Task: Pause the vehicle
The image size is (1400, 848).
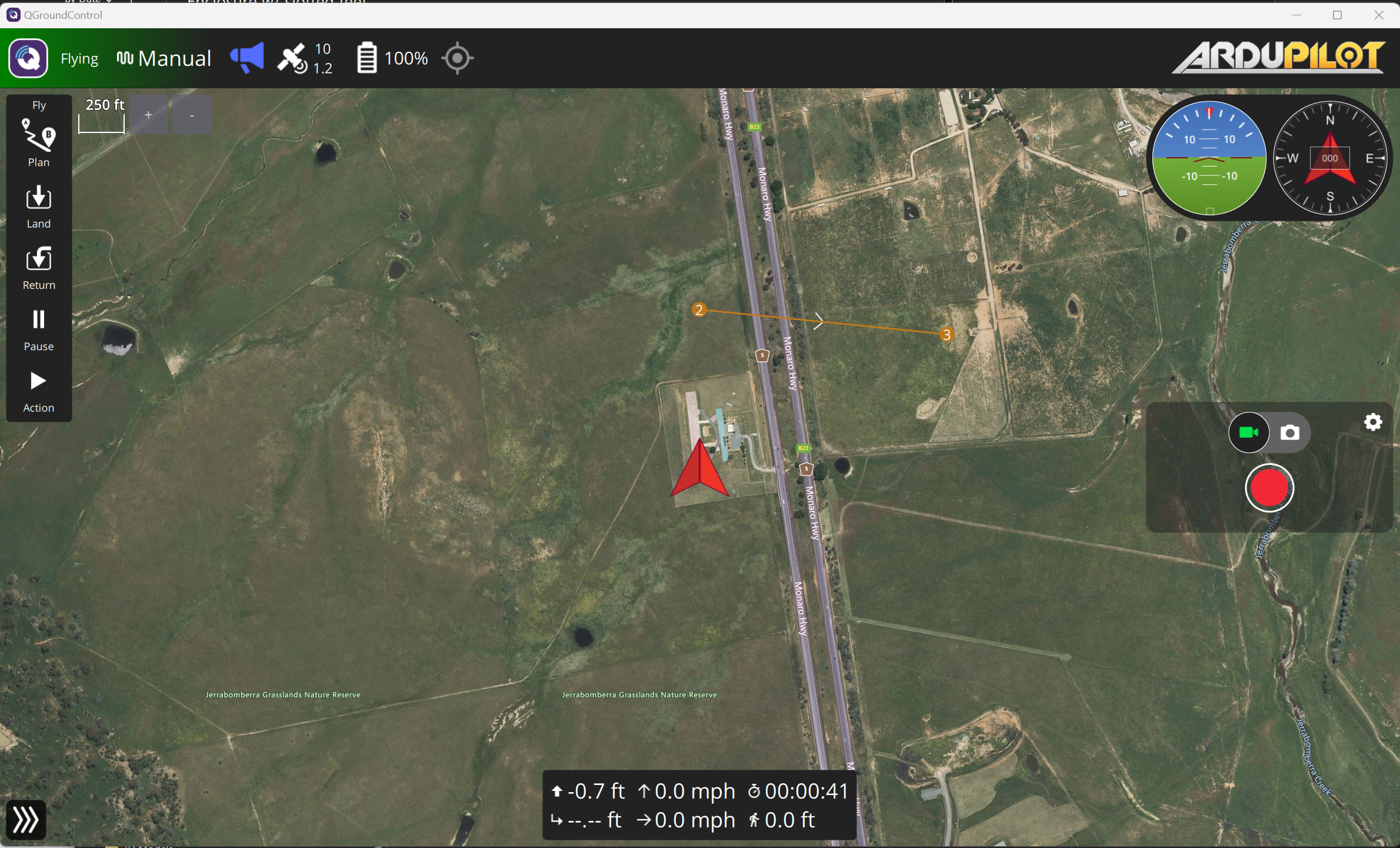Action: pyautogui.click(x=39, y=330)
